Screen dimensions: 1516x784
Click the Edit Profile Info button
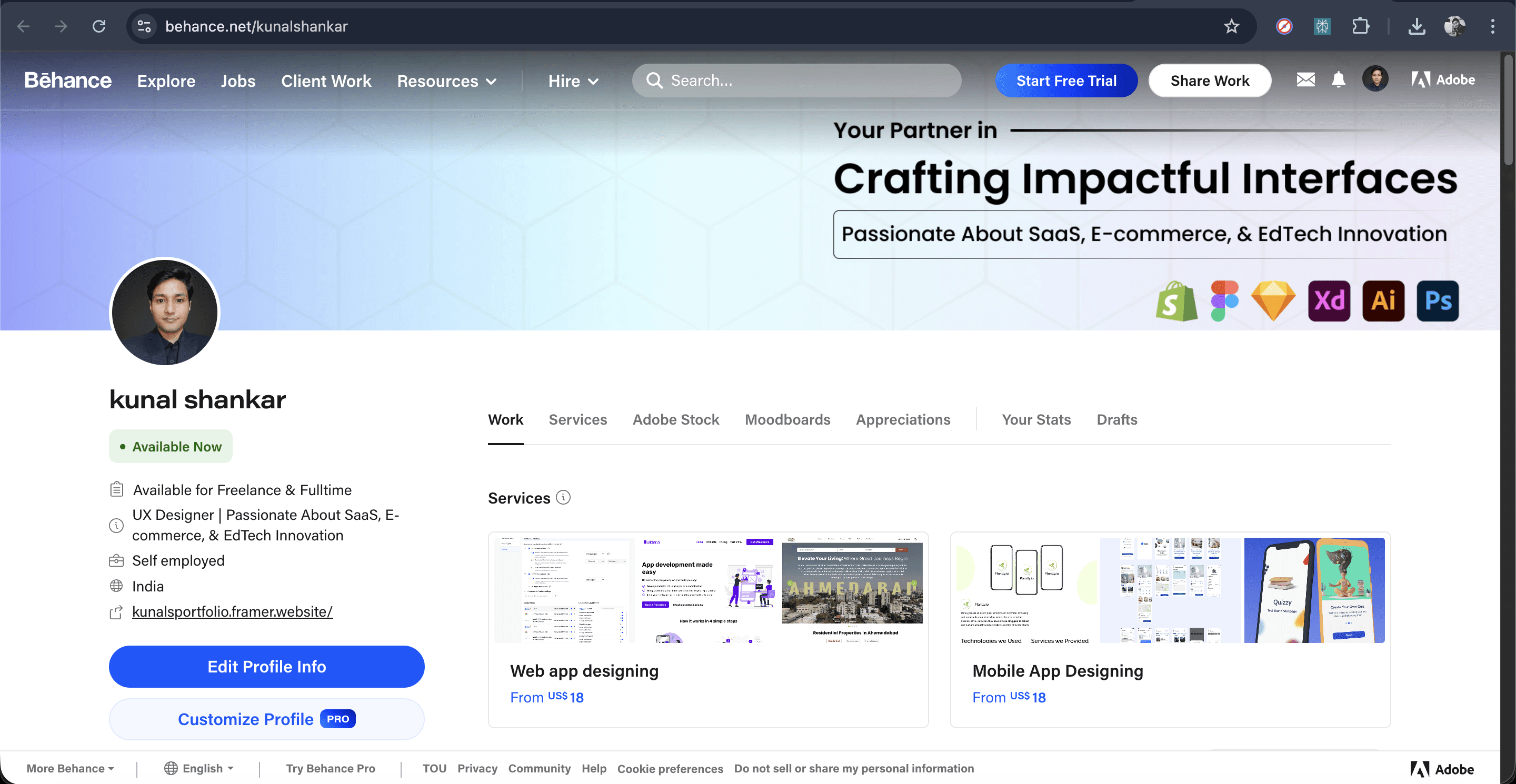pyautogui.click(x=266, y=666)
